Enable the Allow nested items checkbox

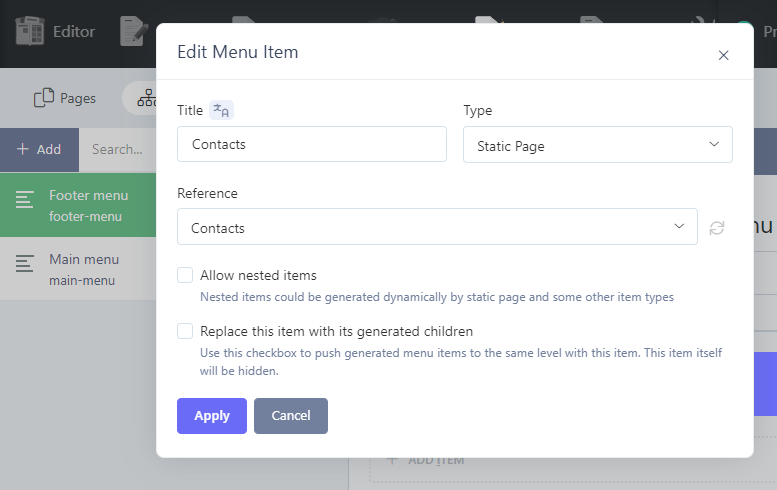185,275
